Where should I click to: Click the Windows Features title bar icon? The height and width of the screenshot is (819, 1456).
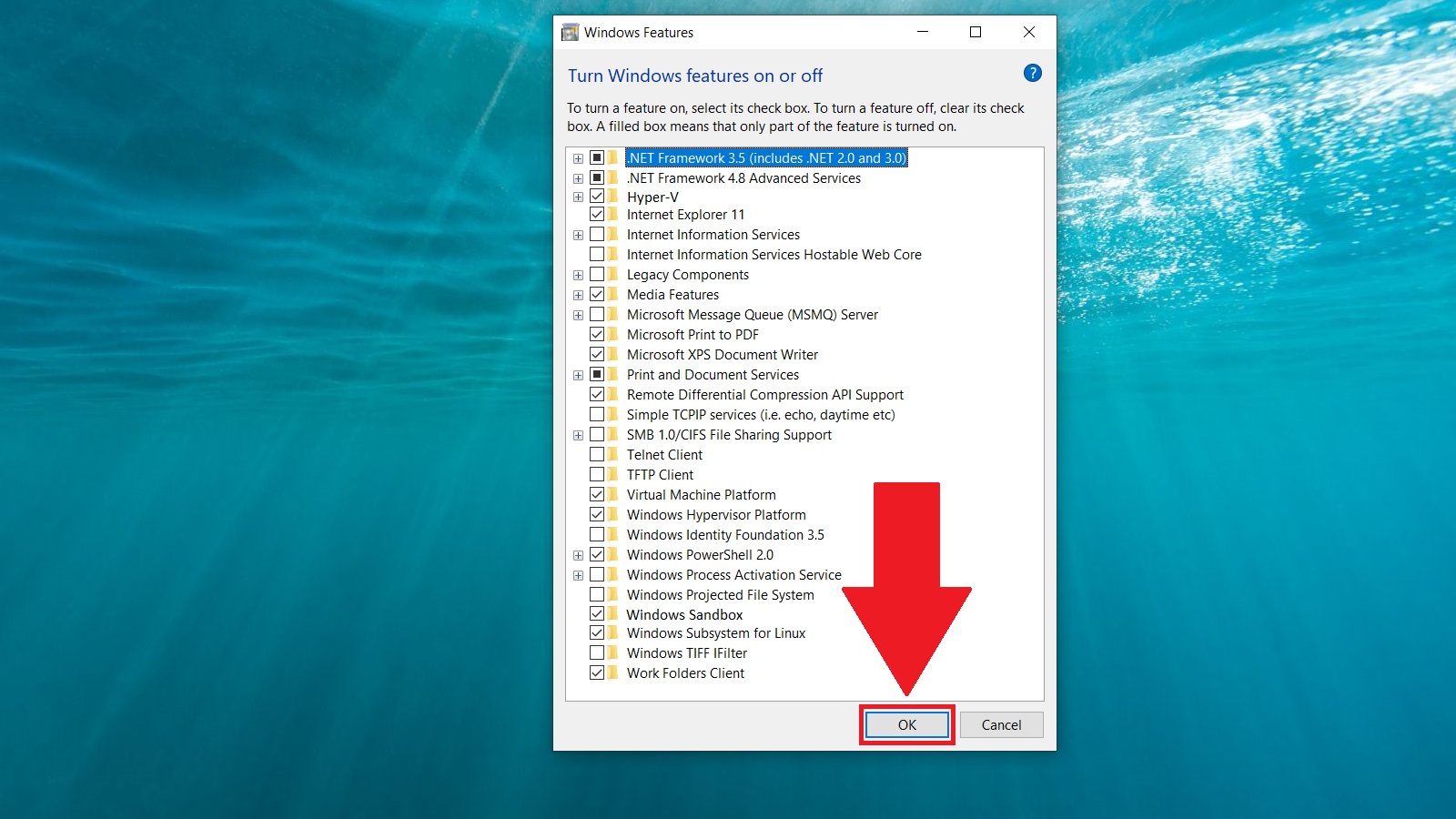[x=571, y=33]
